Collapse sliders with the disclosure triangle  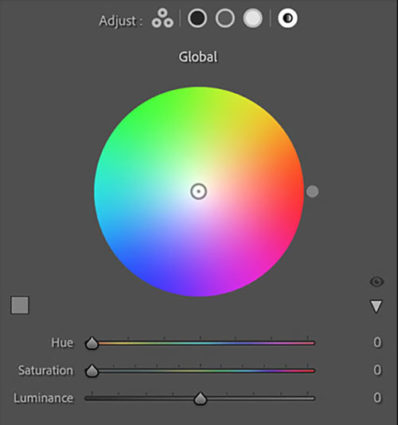click(x=376, y=307)
